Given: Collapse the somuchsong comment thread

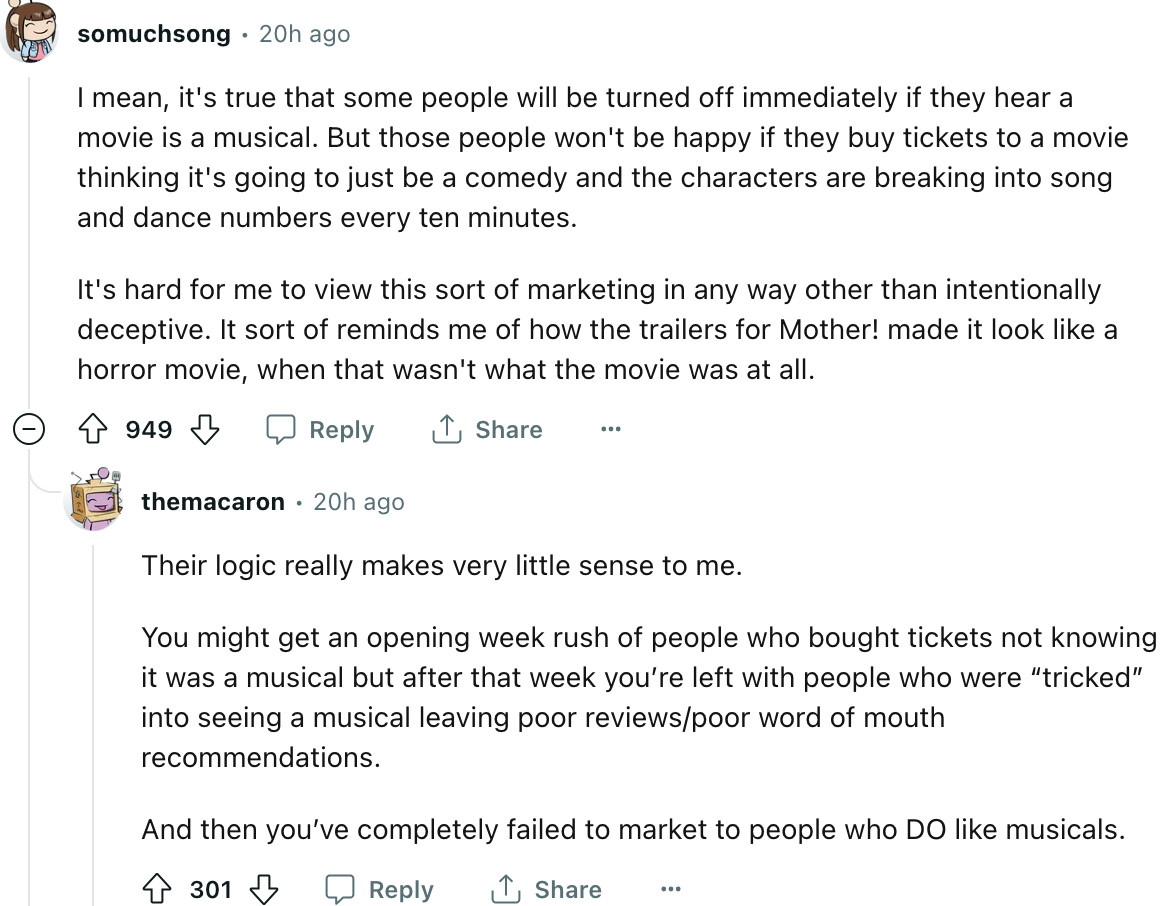Looking at the screenshot, I should (x=29, y=430).
